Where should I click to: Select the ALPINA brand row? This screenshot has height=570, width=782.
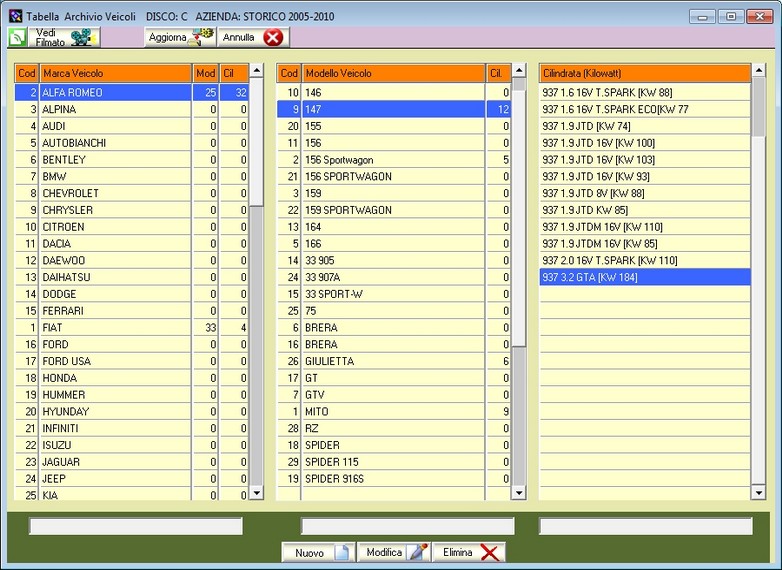pyautogui.click(x=132, y=109)
